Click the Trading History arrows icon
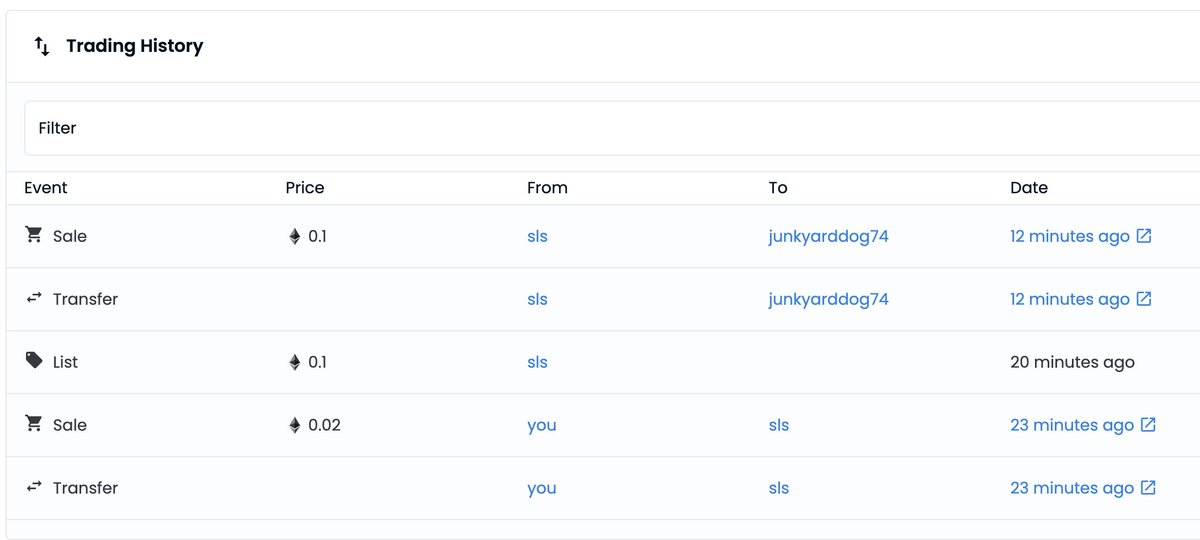Screen dimensions: 1200x540 tap(42, 46)
